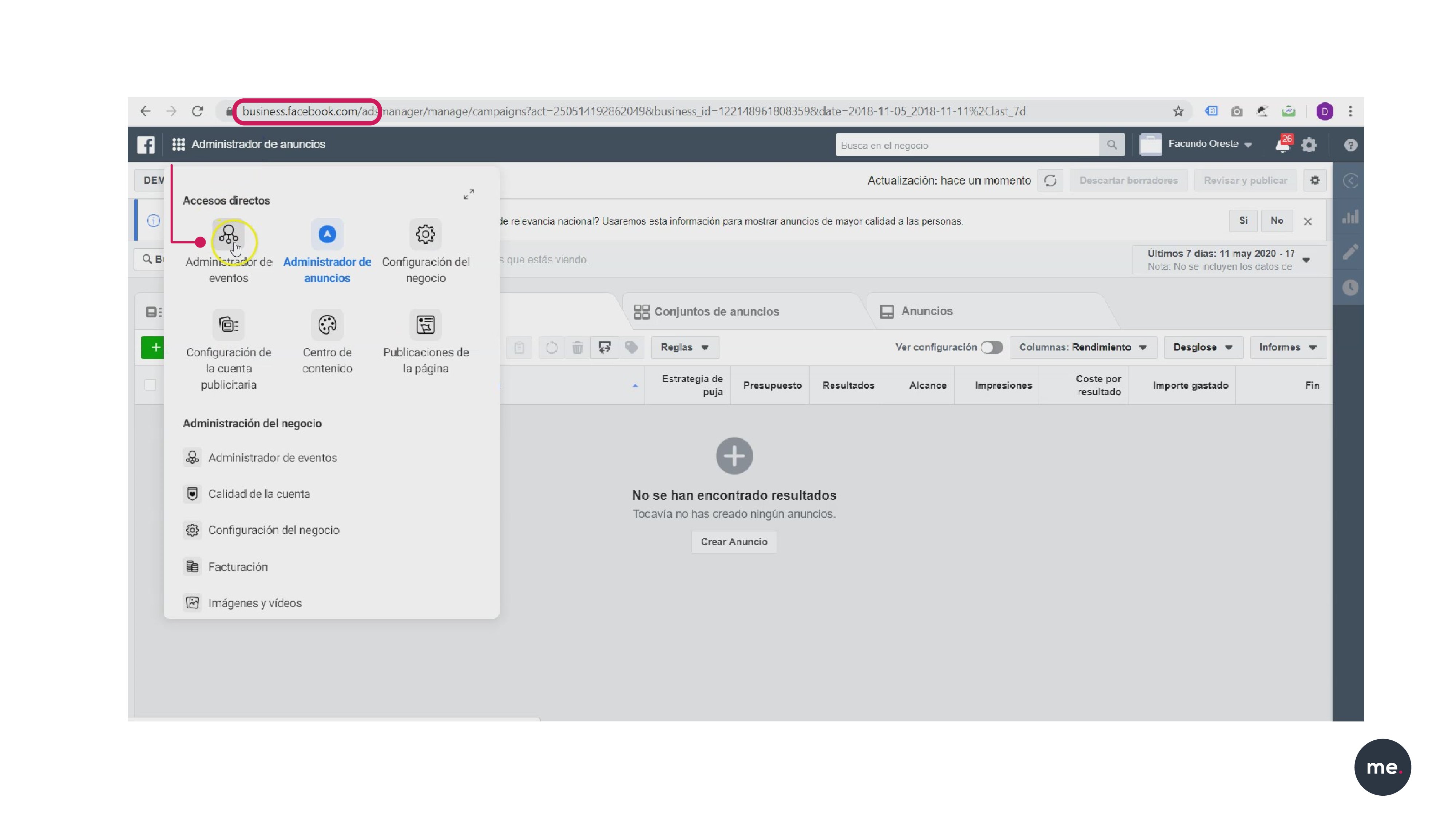This screenshot has width=1456, height=819.
Task: Bookmark page with the star icon
Action: tap(1178, 111)
